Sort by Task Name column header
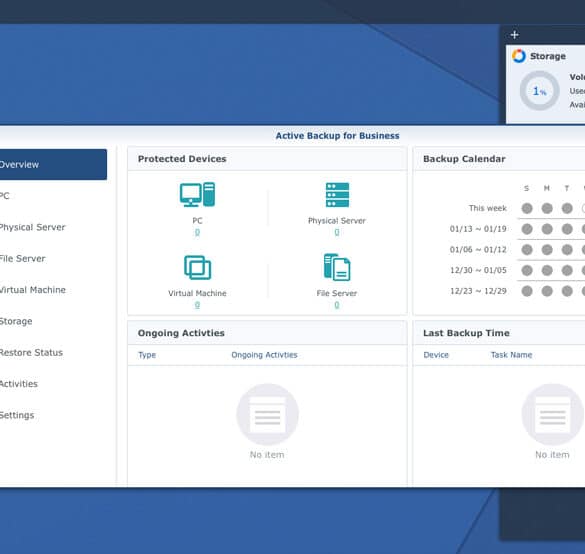The height and width of the screenshot is (554, 585). point(511,355)
